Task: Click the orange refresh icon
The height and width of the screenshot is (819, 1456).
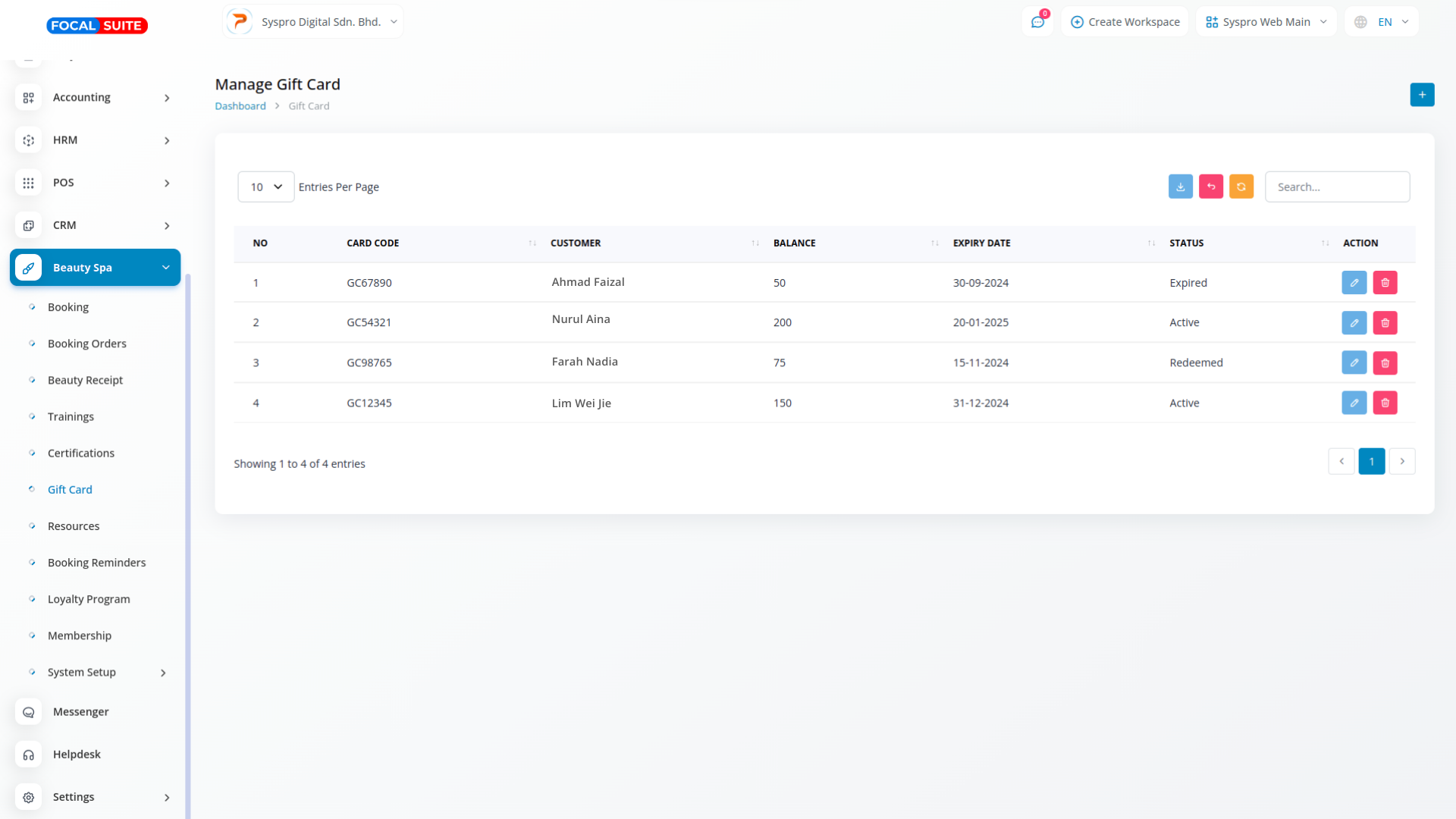Action: click(1241, 187)
